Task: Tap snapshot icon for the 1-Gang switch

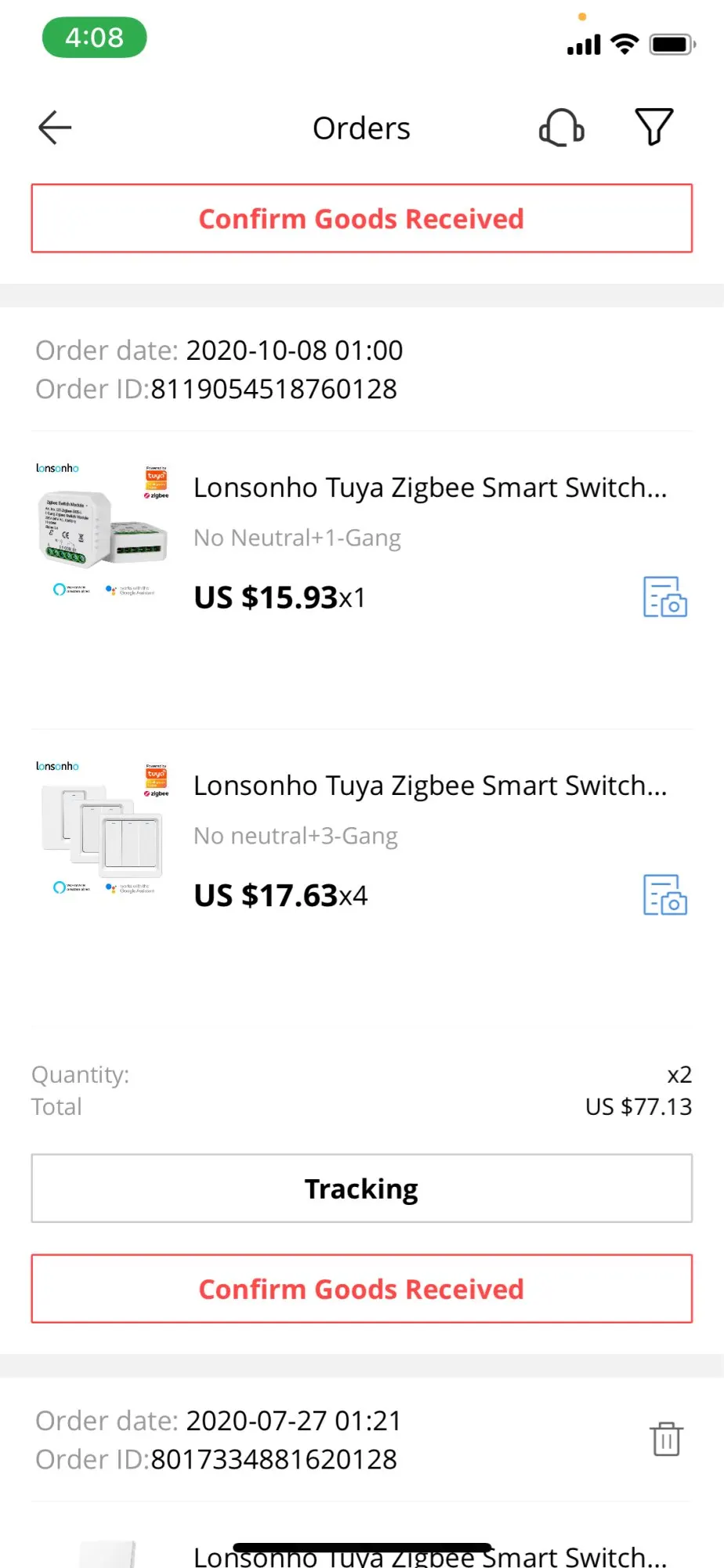Action: coord(664,597)
